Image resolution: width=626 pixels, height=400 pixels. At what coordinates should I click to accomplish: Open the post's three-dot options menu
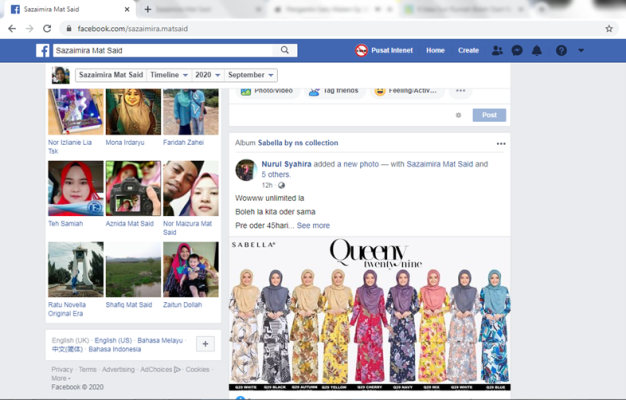coord(501,143)
